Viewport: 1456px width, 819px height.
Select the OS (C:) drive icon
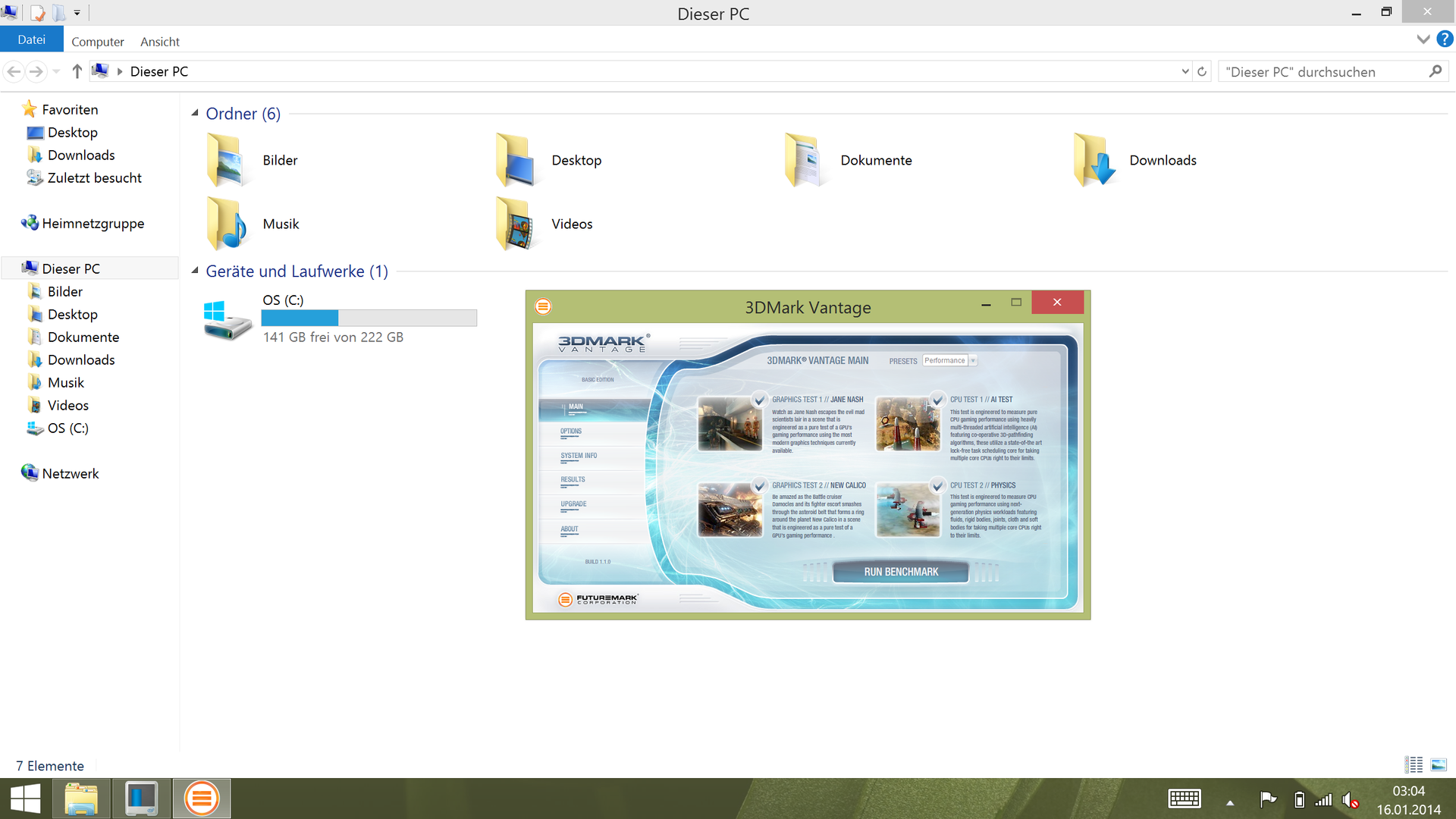pos(227,319)
